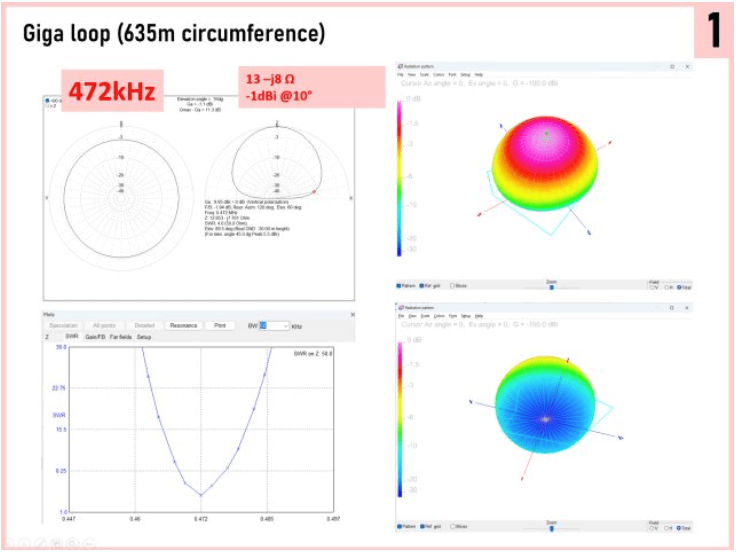Maximize the upper Radiation pattern window
The width and height of the screenshot is (738, 554).
(671, 66)
